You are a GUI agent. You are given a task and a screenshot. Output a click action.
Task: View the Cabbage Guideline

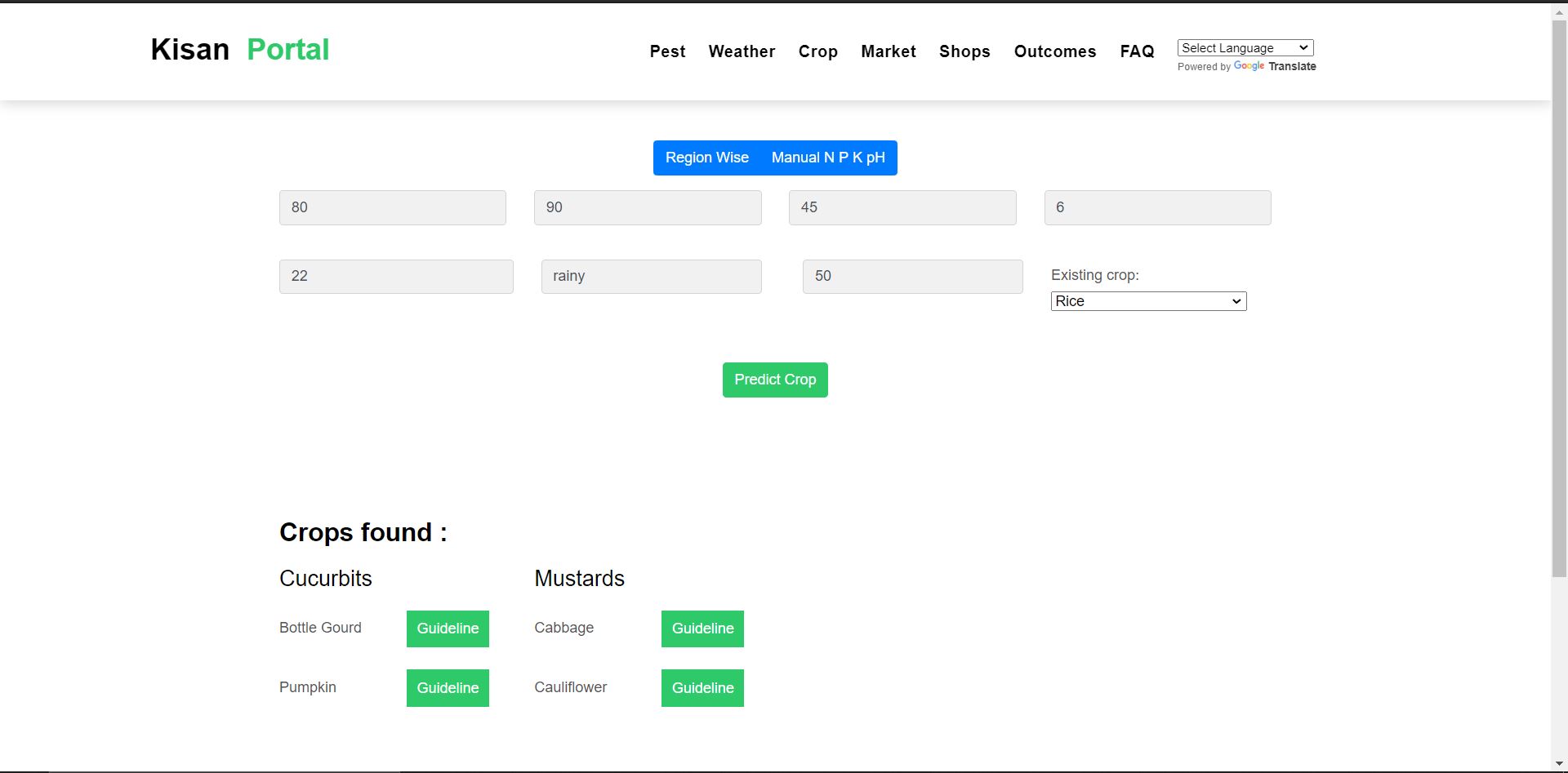702,629
